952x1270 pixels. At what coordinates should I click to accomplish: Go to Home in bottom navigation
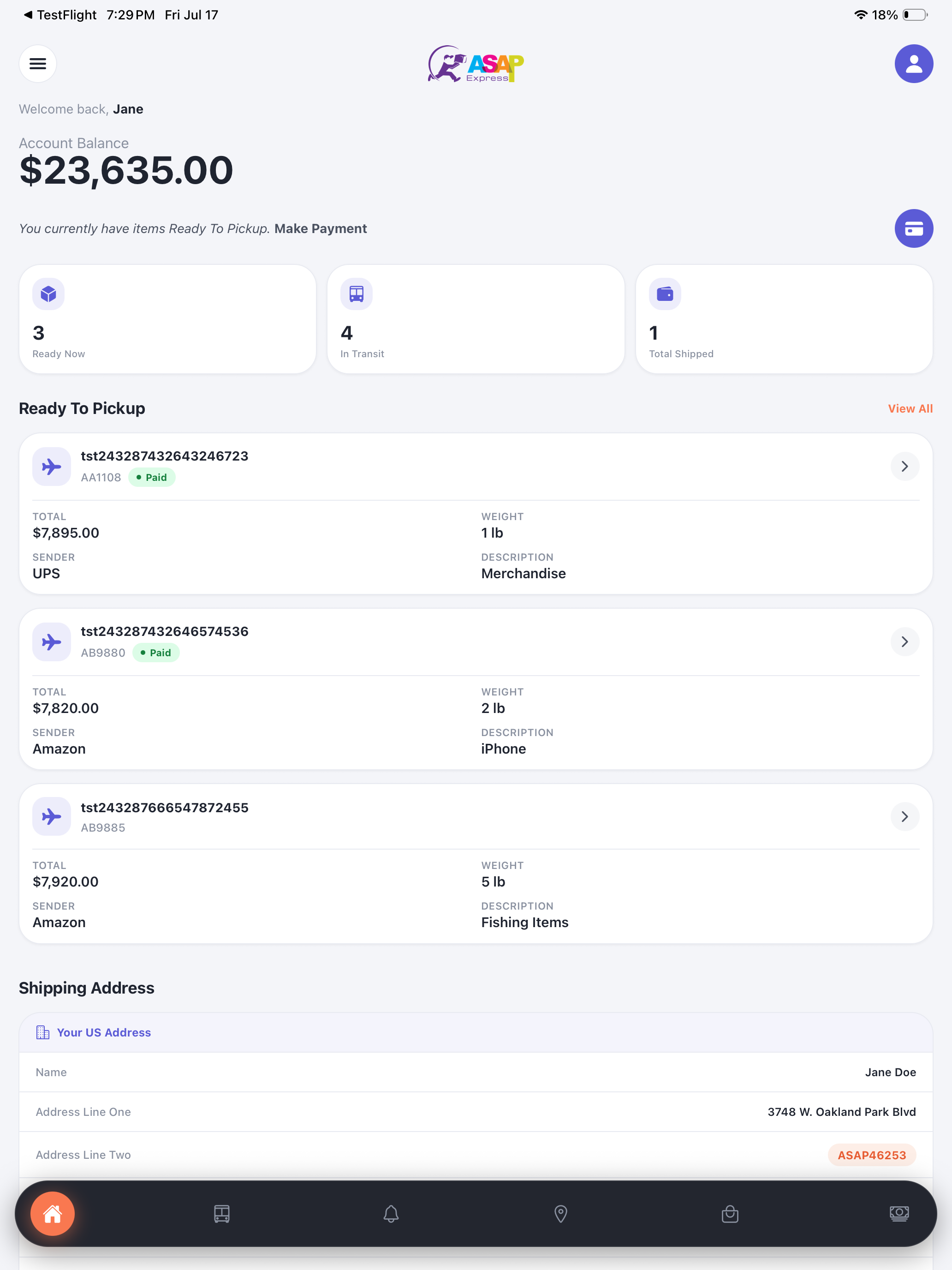(53, 1214)
